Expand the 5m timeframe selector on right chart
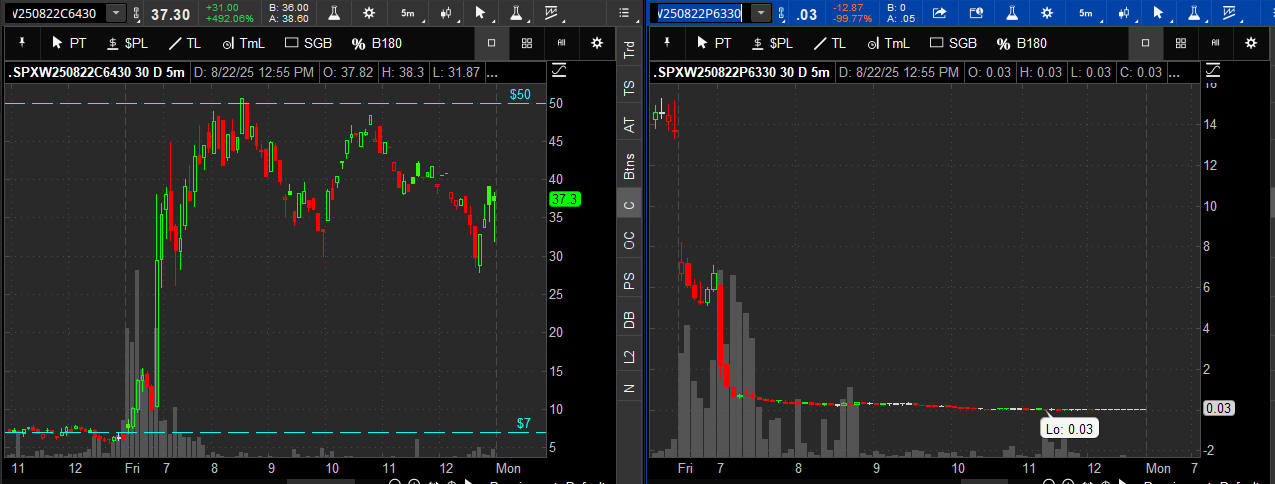The width and height of the screenshot is (1275, 484). [x=1085, y=13]
